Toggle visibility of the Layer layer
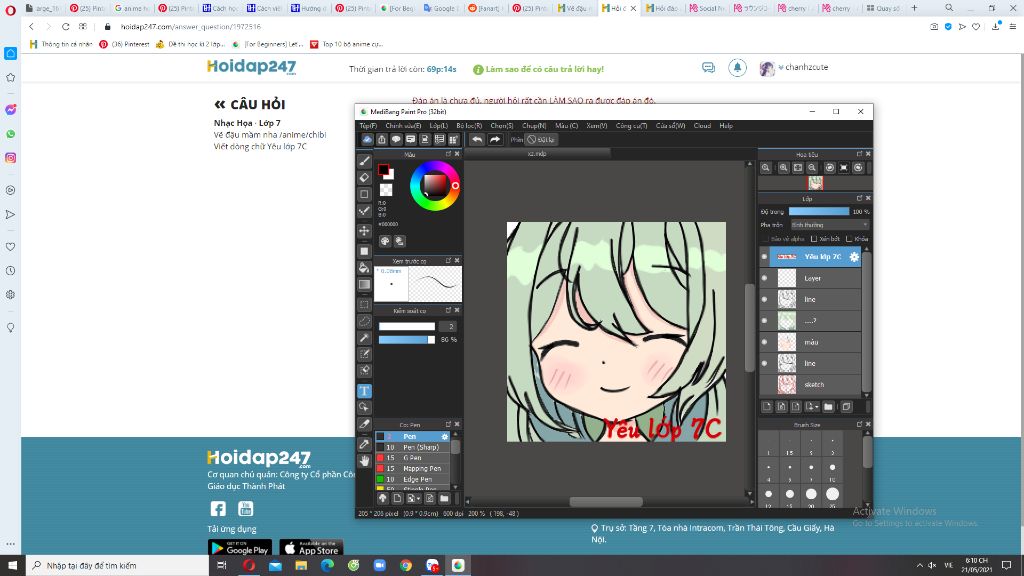Viewport: 1024px width, 576px height. click(764, 278)
